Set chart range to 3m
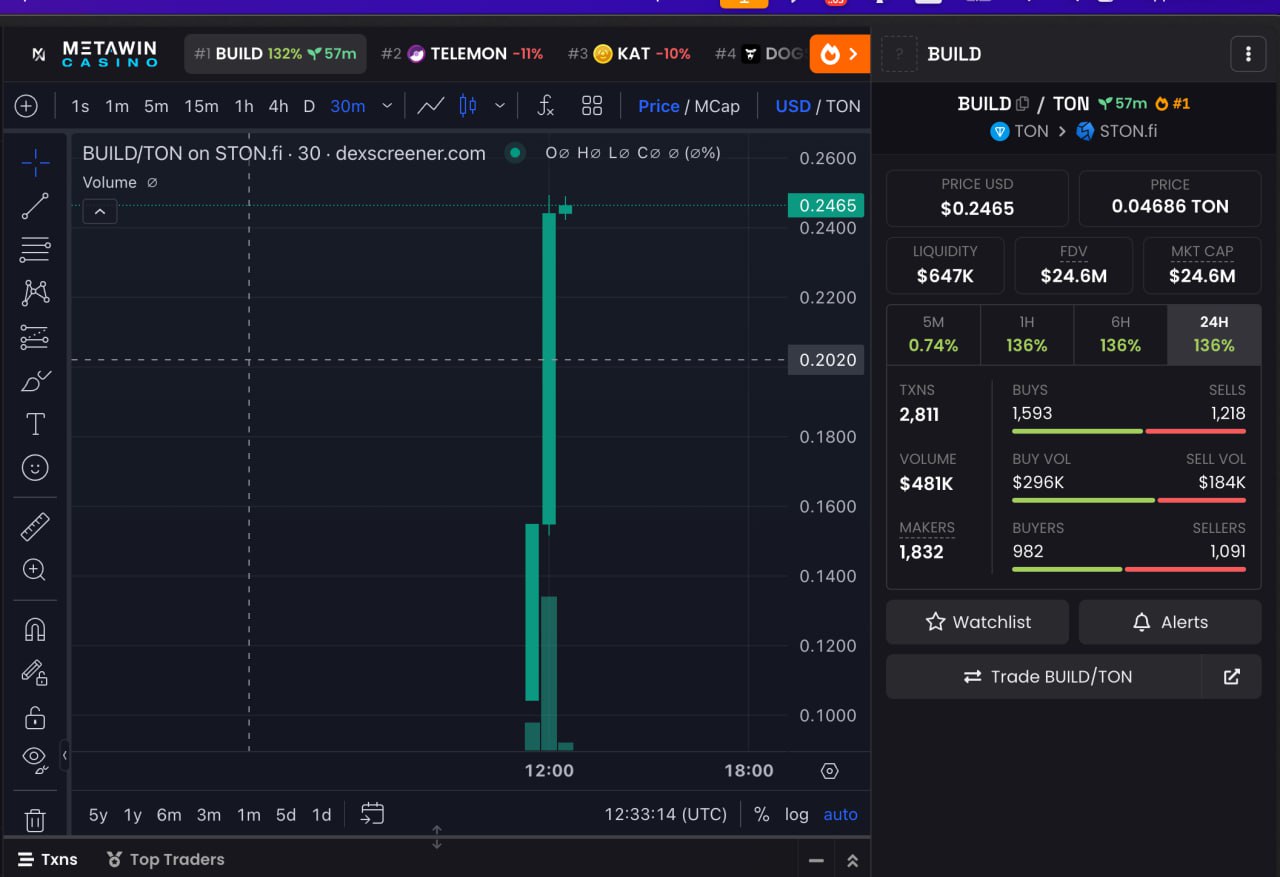Image resolution: width=1280 pixels, height=877 pixels. 208,814
